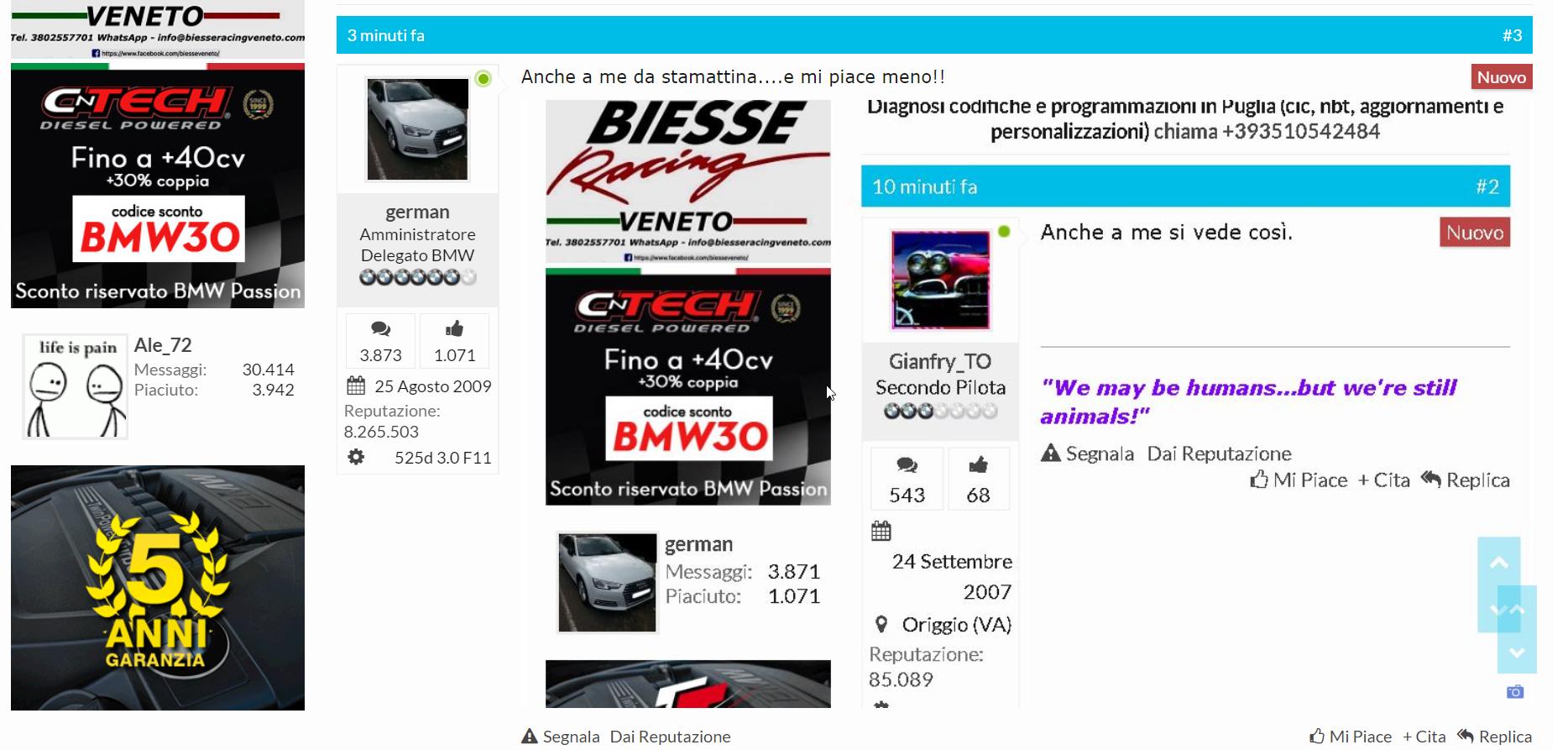Click Ale_72's 'life is pain' avatar
This screenshot has width=1568, height=750.
pos(75,386)
